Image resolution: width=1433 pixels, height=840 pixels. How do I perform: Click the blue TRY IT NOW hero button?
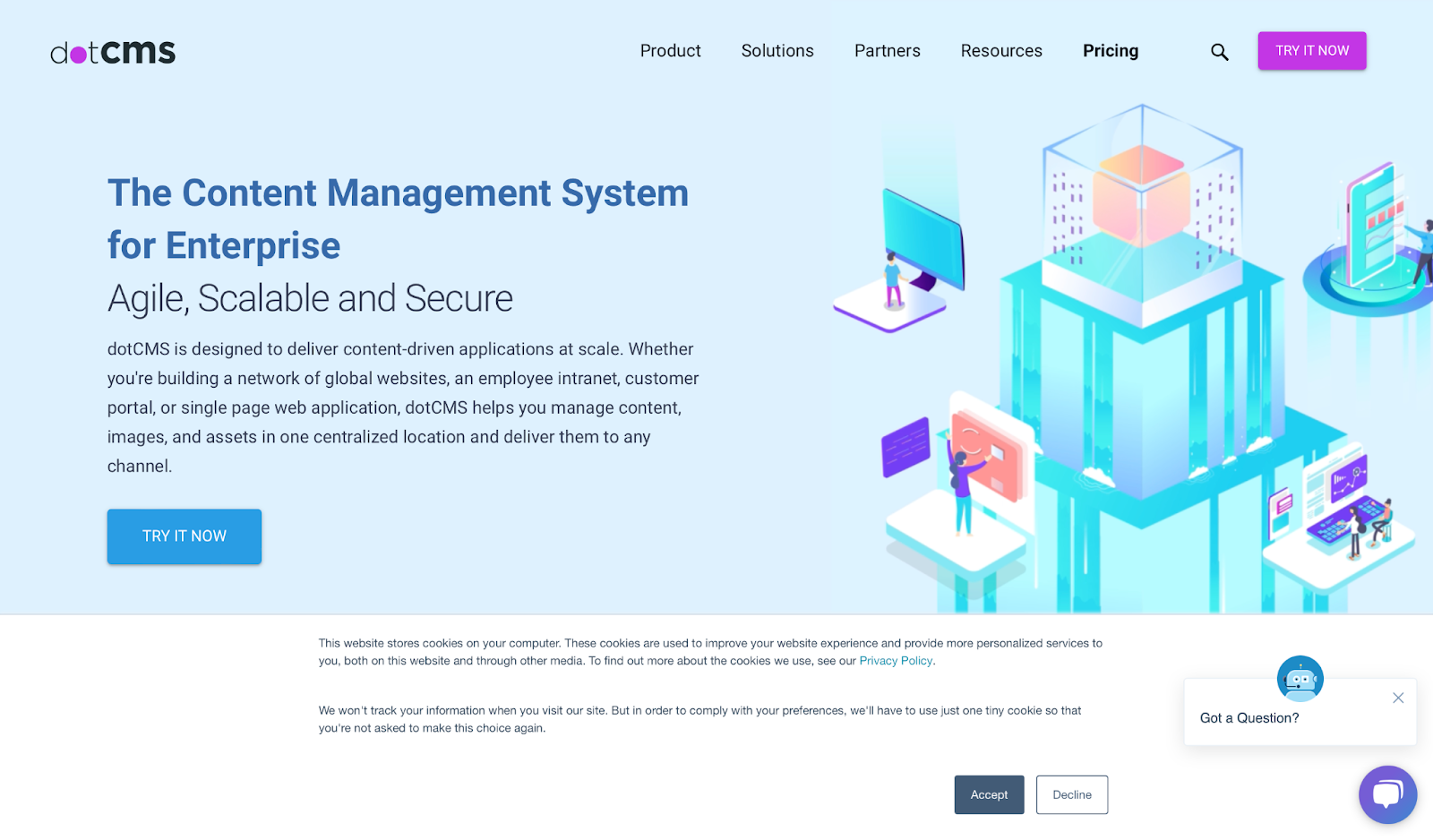pyautogui.click(x=184, y=536)
